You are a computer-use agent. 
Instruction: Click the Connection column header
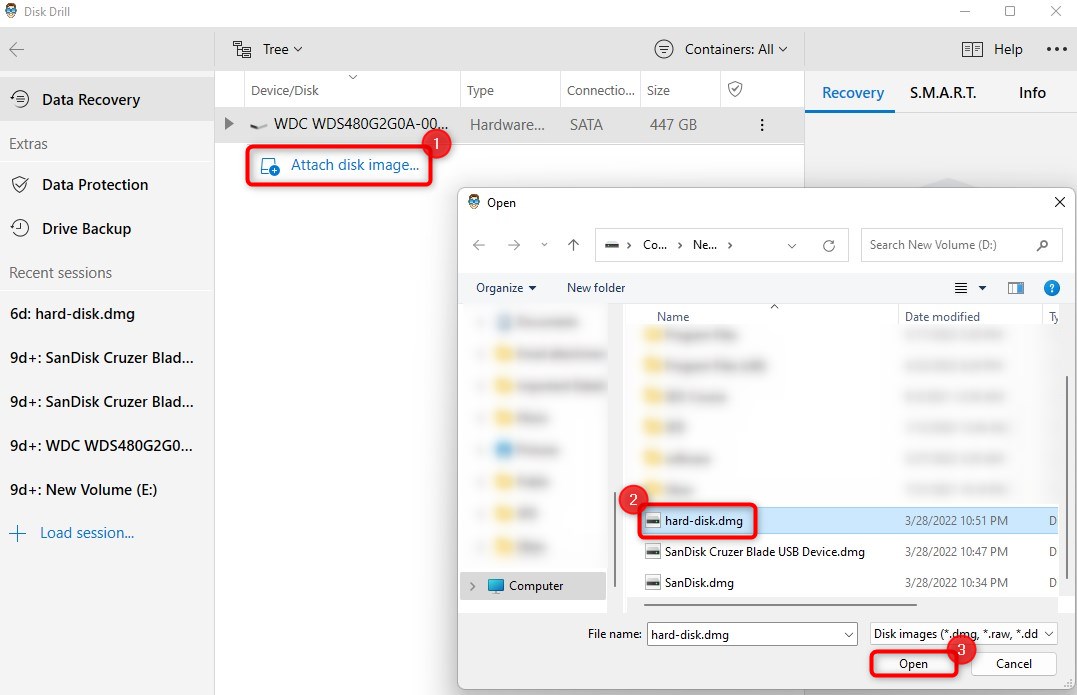[600, 90]
